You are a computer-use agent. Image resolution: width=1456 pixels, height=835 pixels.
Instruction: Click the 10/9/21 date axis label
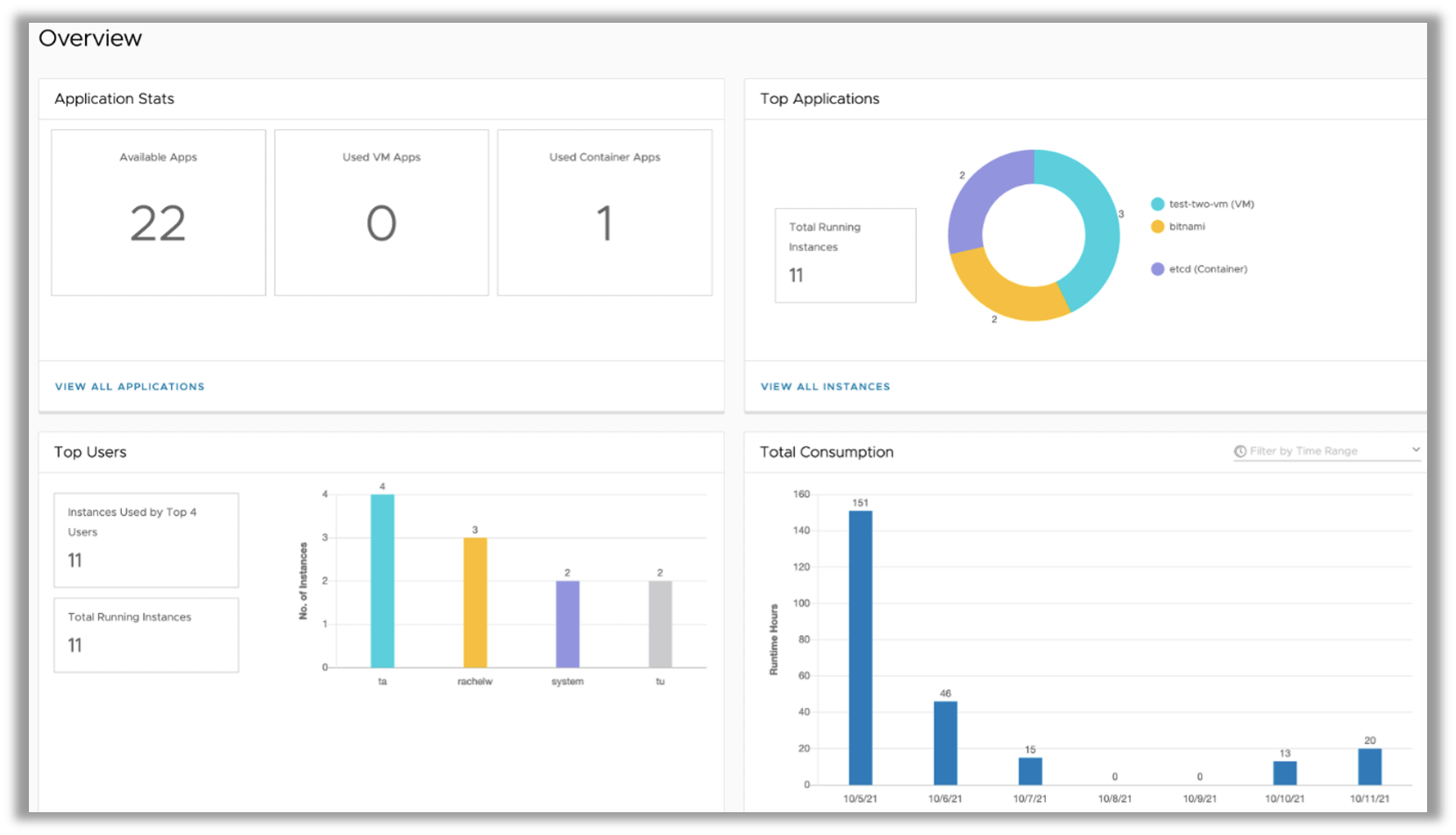(1200, 799)
